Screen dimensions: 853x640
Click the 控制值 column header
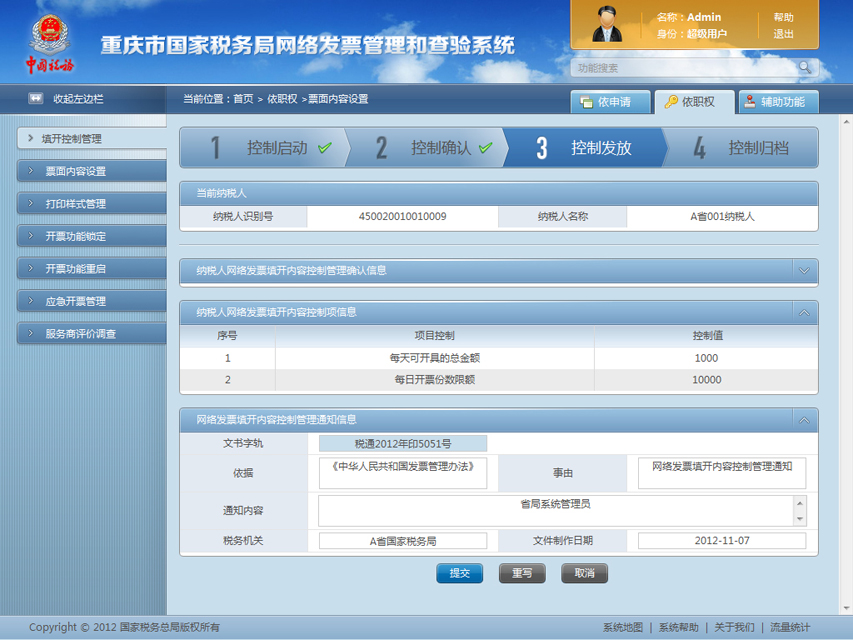click(x=707, y=336)
